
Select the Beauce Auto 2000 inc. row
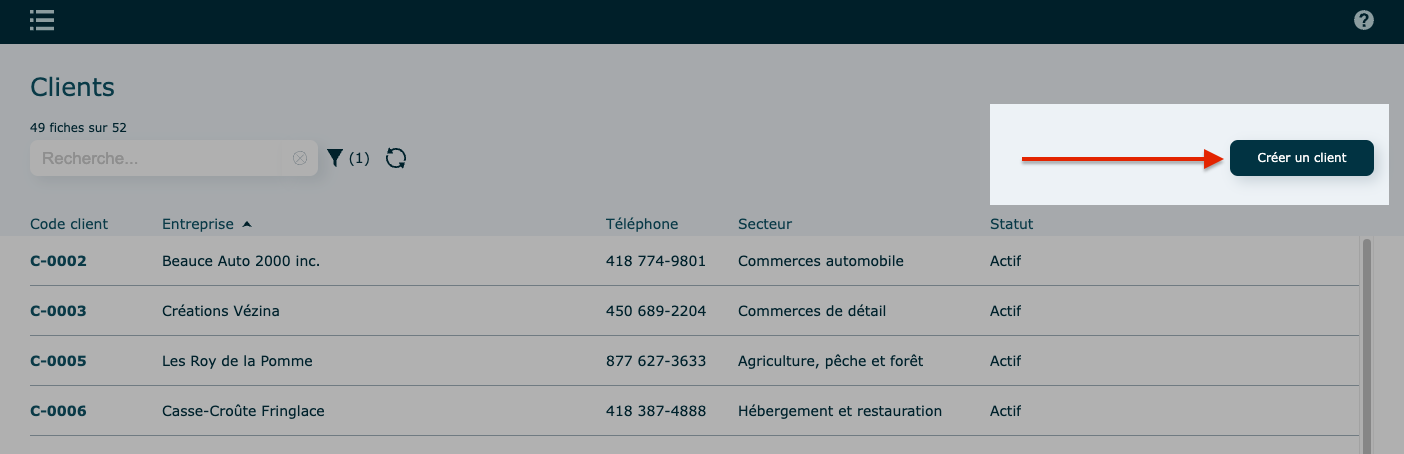pos(241,261)
